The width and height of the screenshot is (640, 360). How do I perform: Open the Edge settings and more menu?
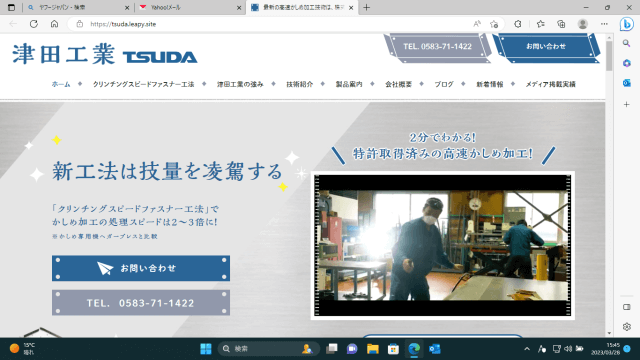604,24
